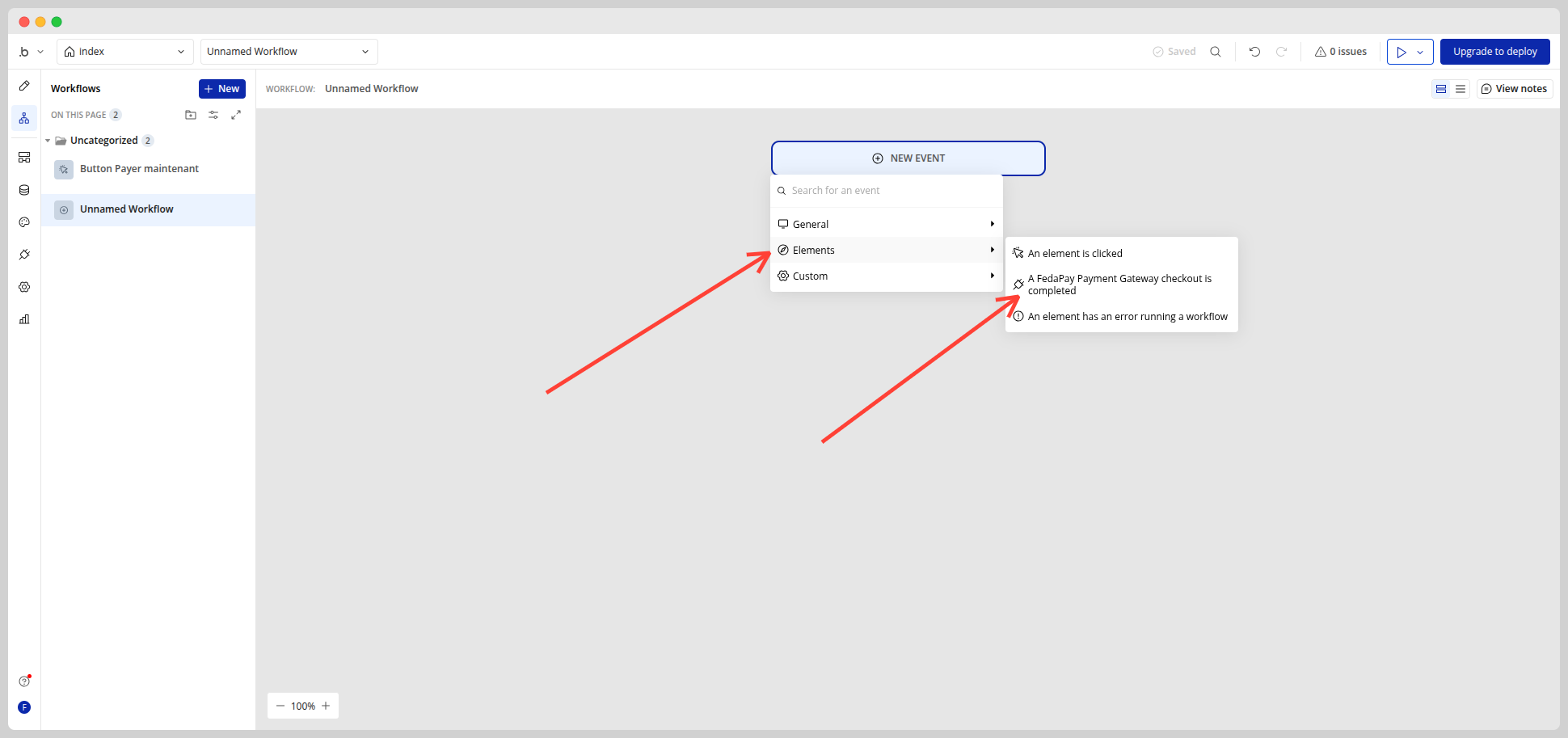
Task: Choose FedaPay Payment Gateway checkout completed event
Action: click(x=1122, y=285)
